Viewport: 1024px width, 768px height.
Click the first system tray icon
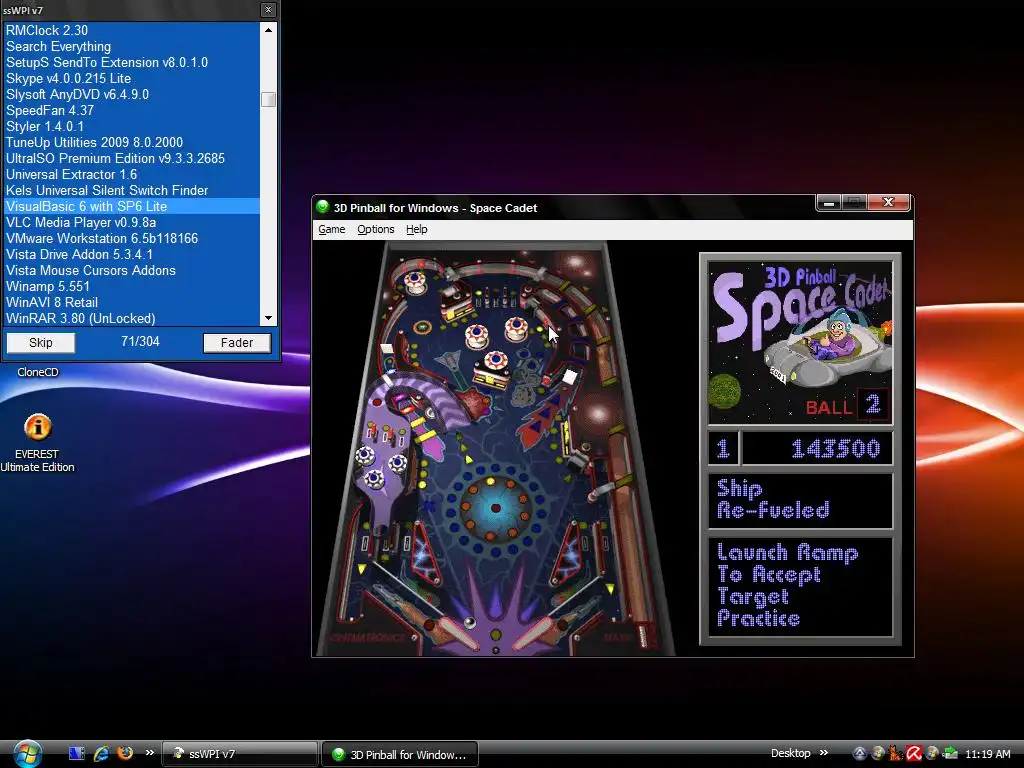pos(860,754)
